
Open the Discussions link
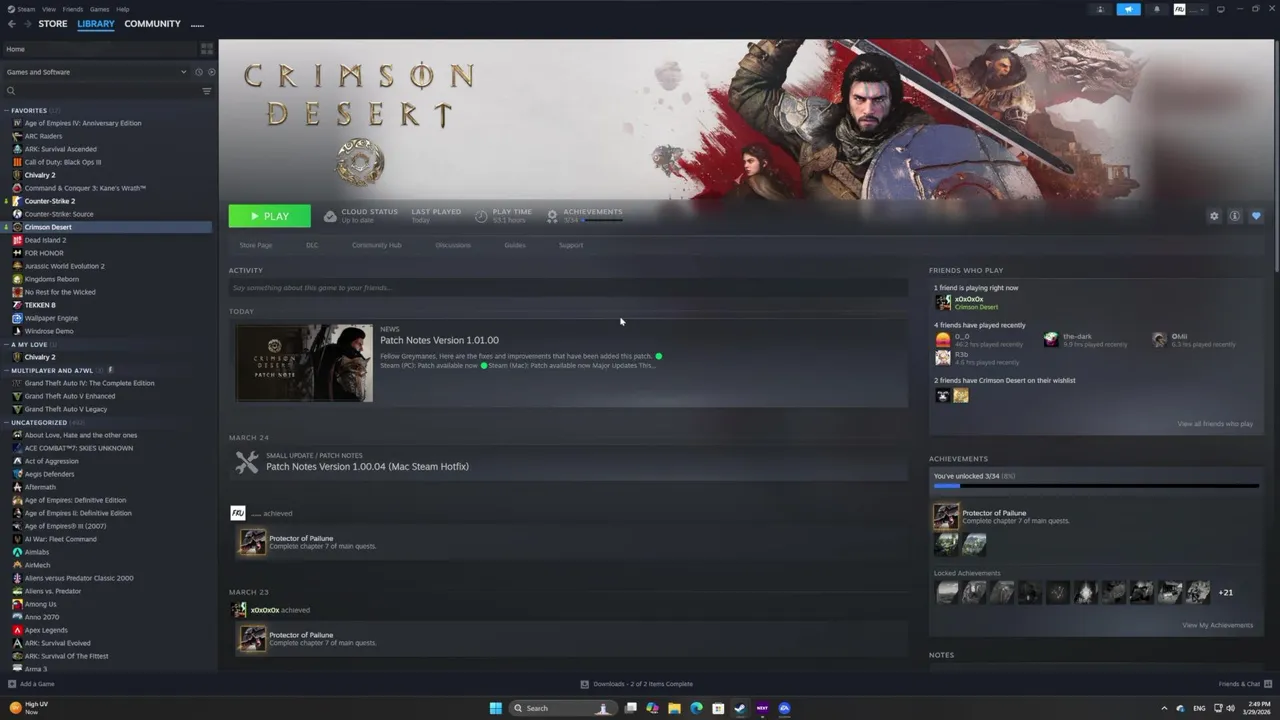(x=453, y=245)
